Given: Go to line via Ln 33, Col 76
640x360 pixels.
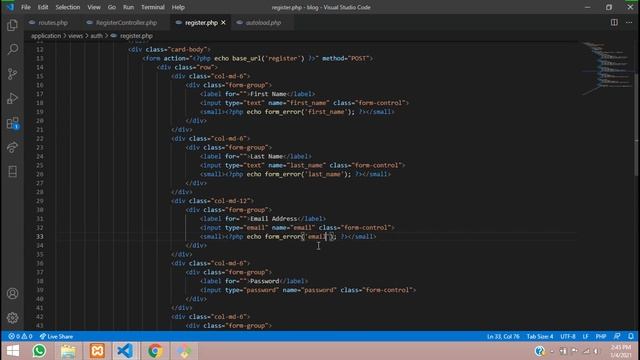Looking at the screenshot, I should (503, 336).
